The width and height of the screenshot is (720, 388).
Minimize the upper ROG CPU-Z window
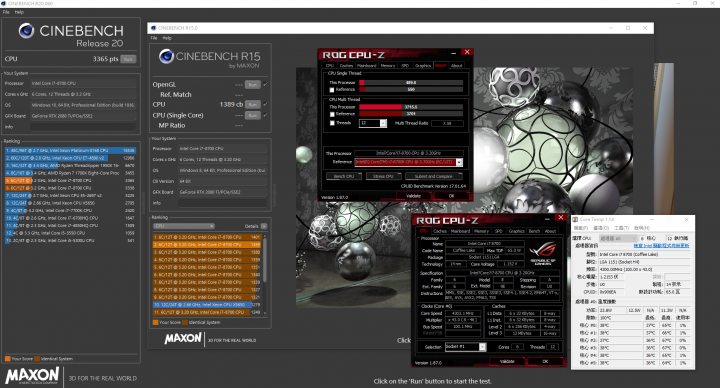(454, 53)
